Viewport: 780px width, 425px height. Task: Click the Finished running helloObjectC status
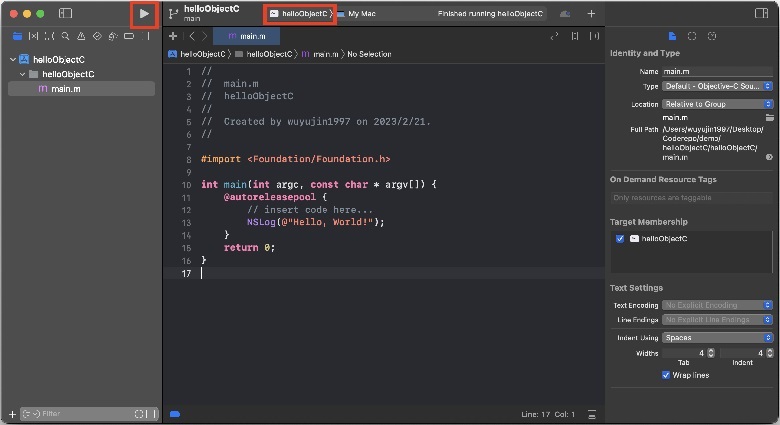(x=490, y=14)
